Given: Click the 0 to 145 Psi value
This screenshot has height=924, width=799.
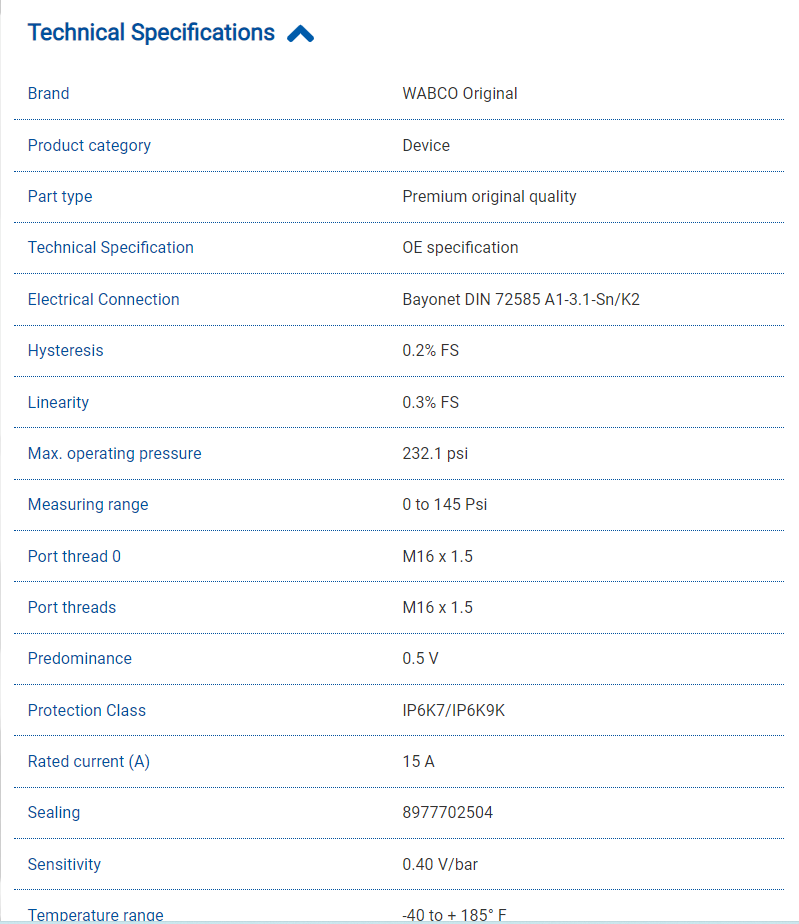Looking at the screenshot, I should point(445,505).
